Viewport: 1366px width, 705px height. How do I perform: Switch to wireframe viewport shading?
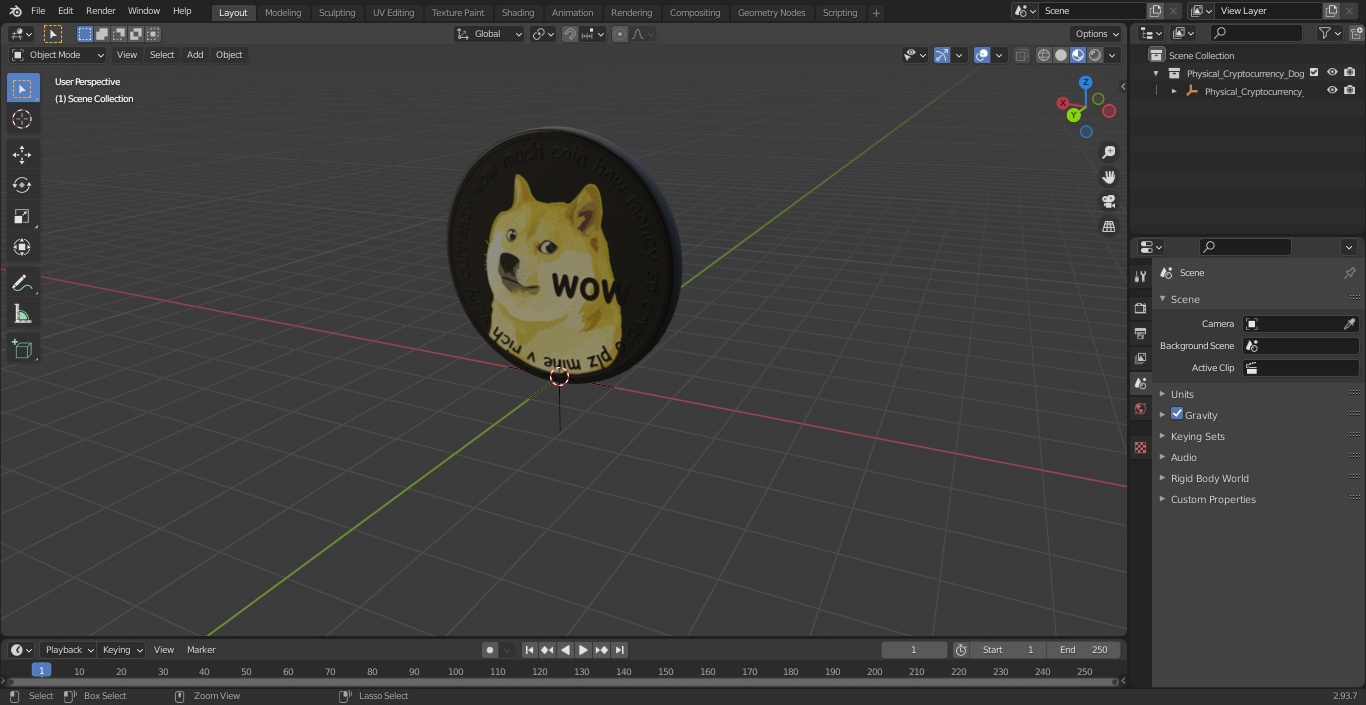tap(1044, 55)
